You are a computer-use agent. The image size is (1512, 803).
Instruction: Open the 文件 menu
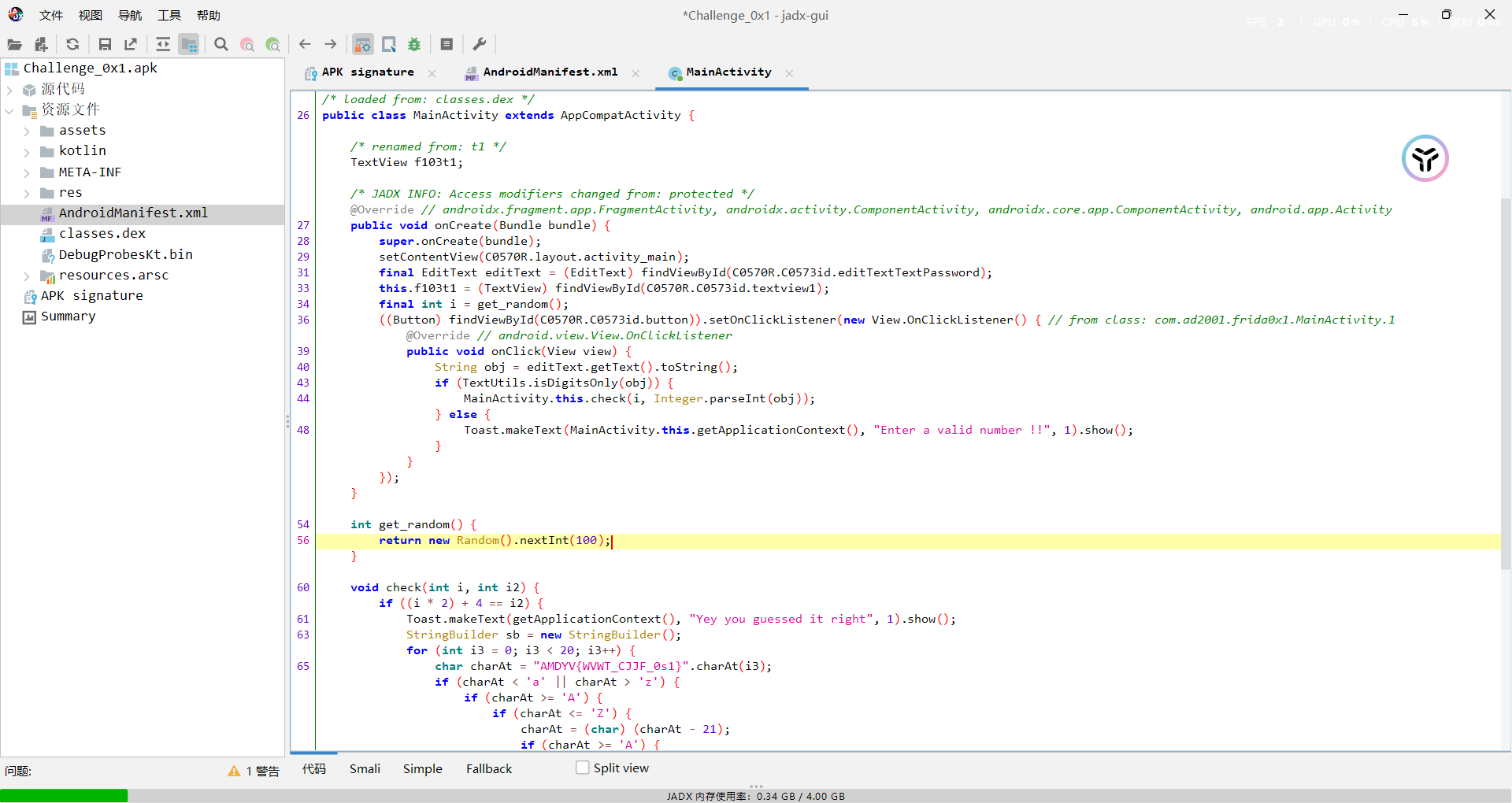50,15
